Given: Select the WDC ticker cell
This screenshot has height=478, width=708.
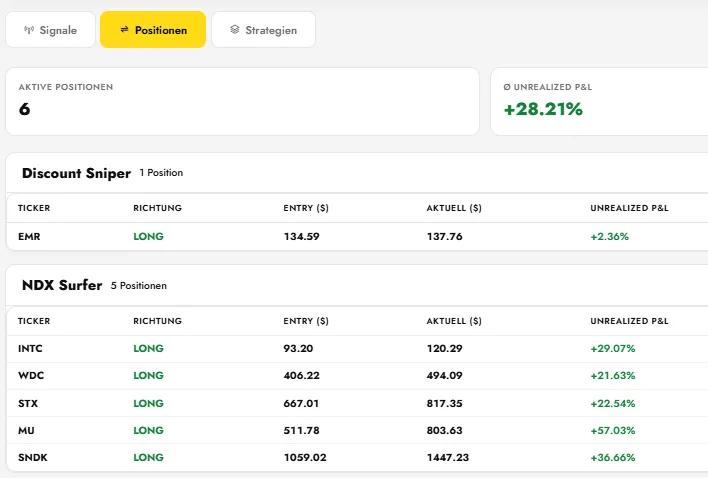Looking at the screenshot, I should pyautogui.click(x=31, y=376).
